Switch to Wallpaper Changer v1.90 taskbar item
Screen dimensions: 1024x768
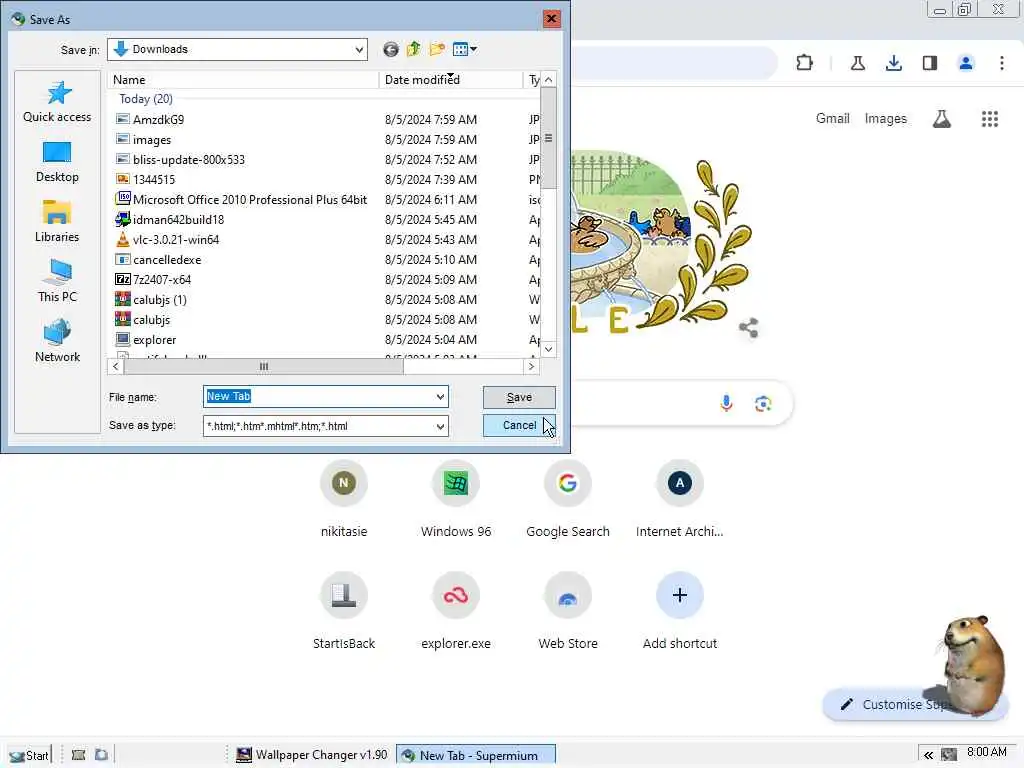point(312,755)
